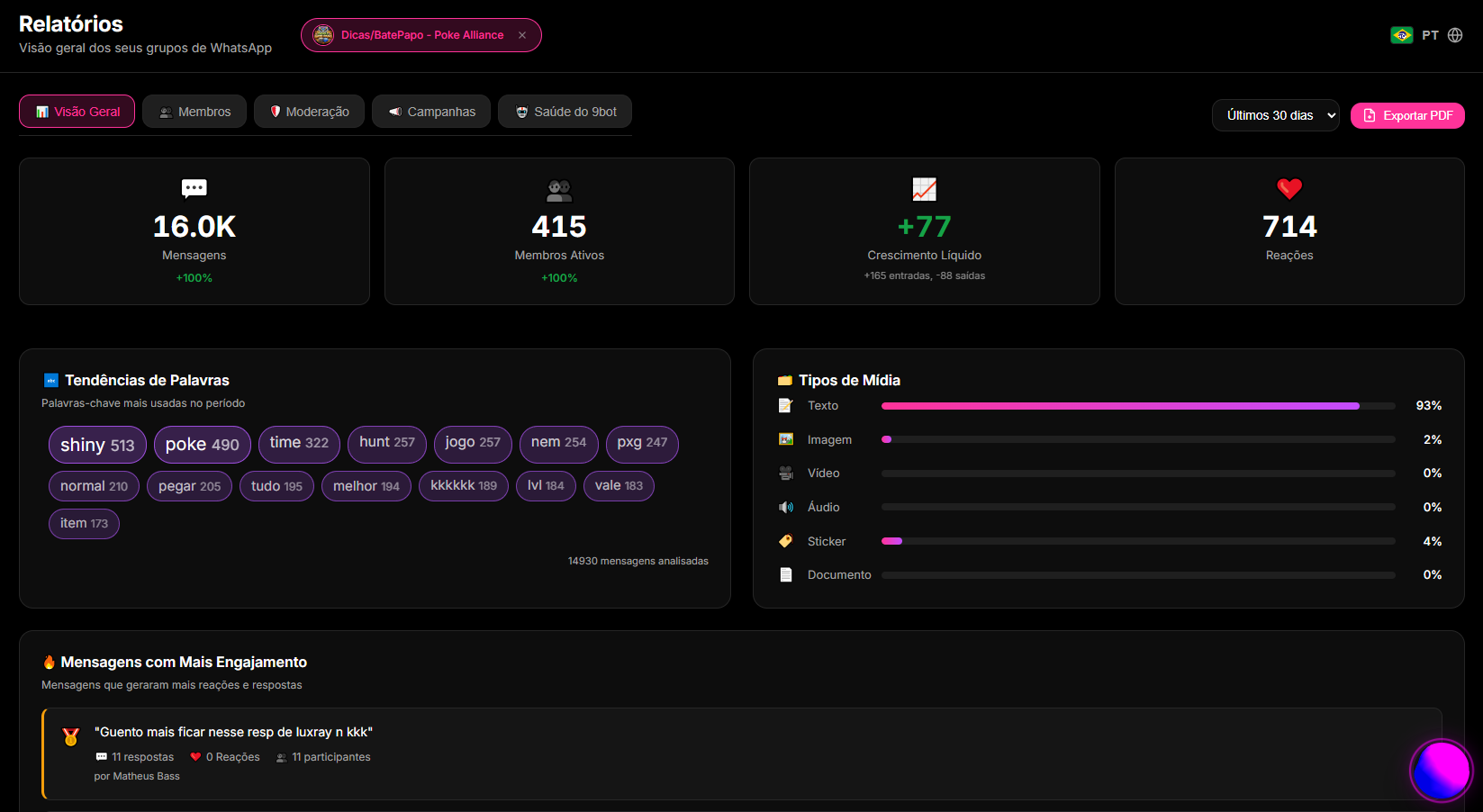Click the 'vale 183' keyword chip

[619, 486]
